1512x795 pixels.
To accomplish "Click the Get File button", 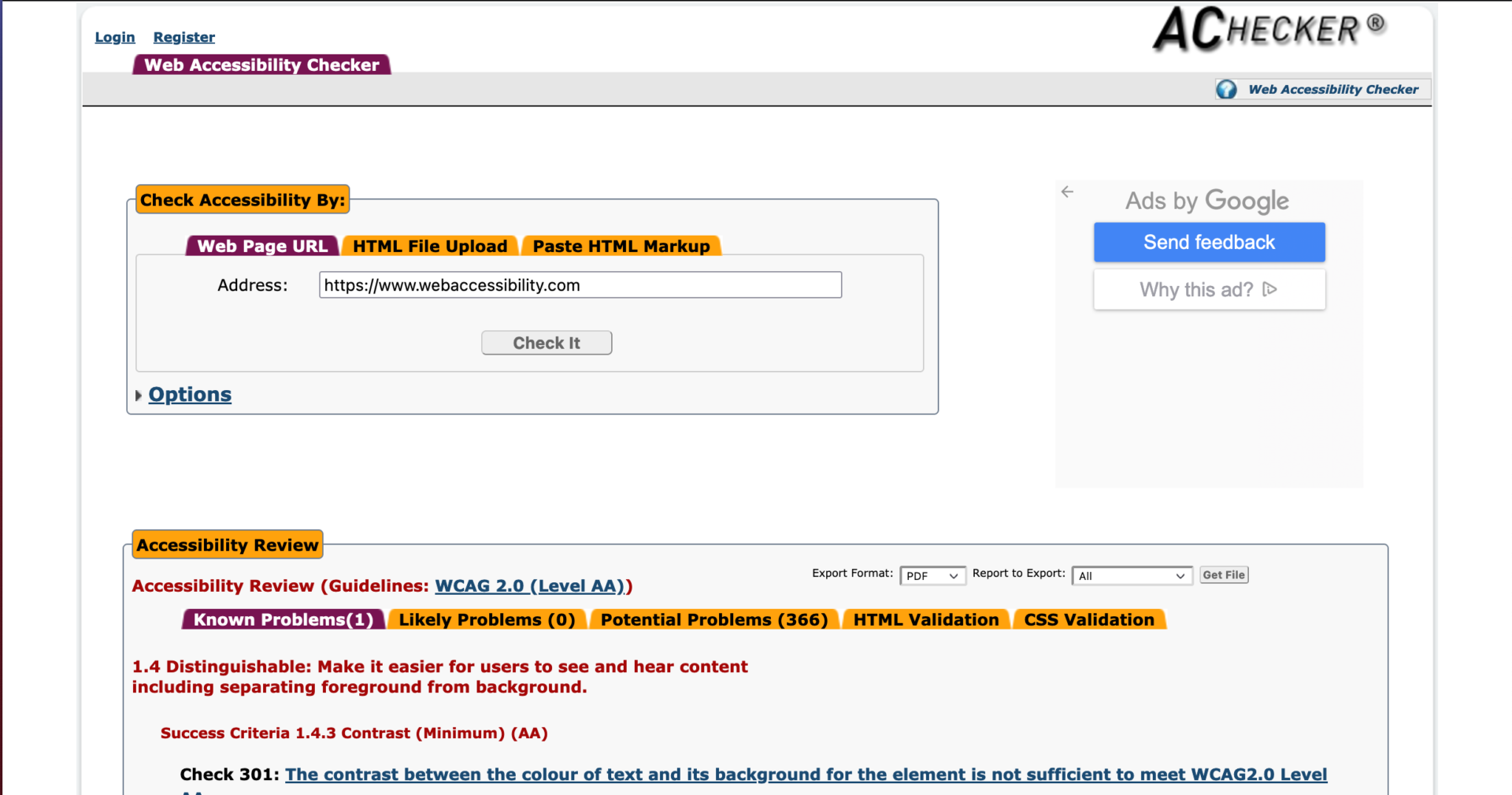I will (1223, 574).
